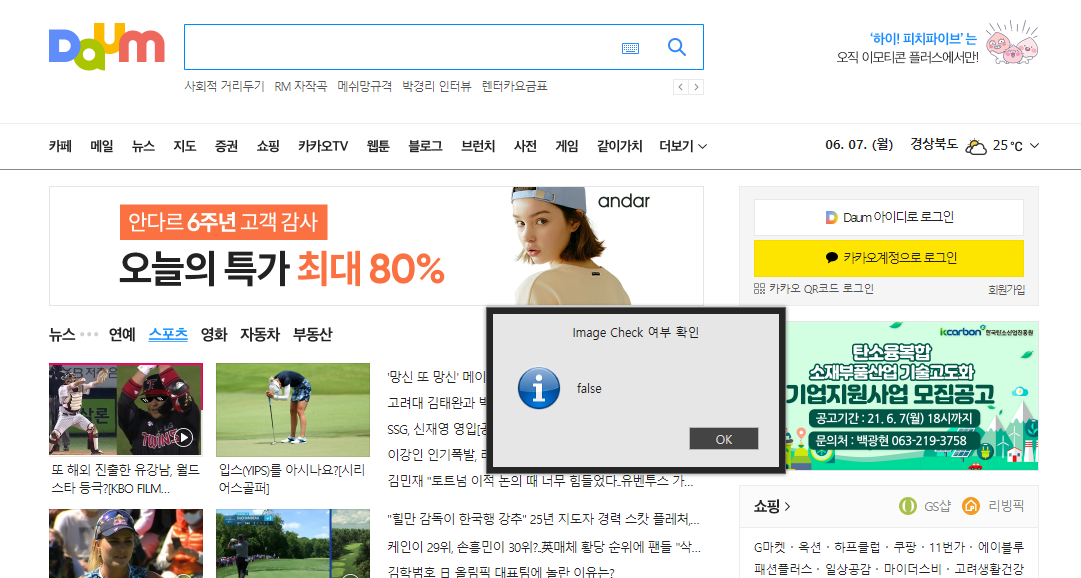
Task: Click Daum 아이디로 로그인 button
Action: [x=889, y=217]
